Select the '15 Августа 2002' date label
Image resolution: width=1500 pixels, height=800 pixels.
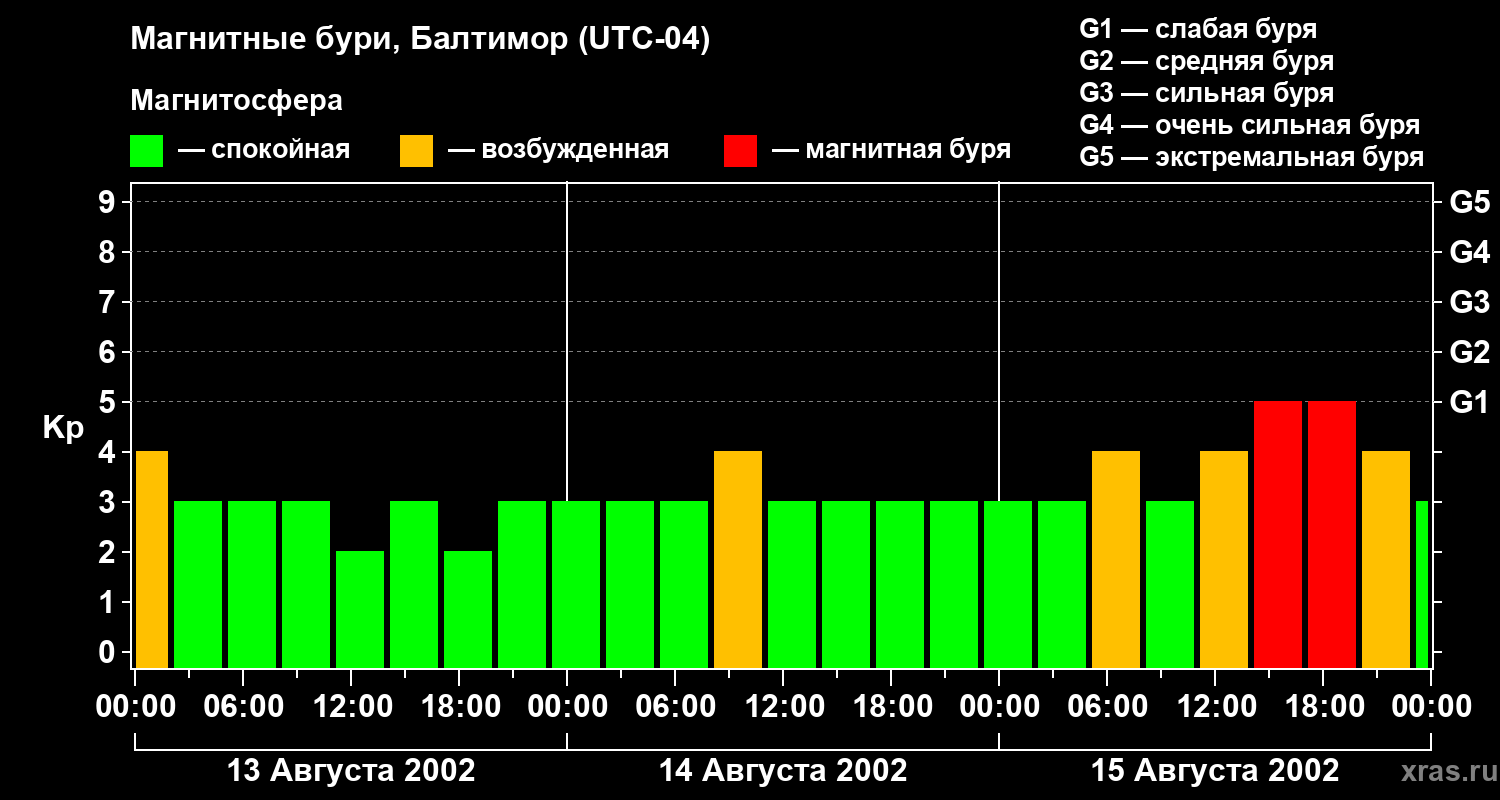point(1214,771)
